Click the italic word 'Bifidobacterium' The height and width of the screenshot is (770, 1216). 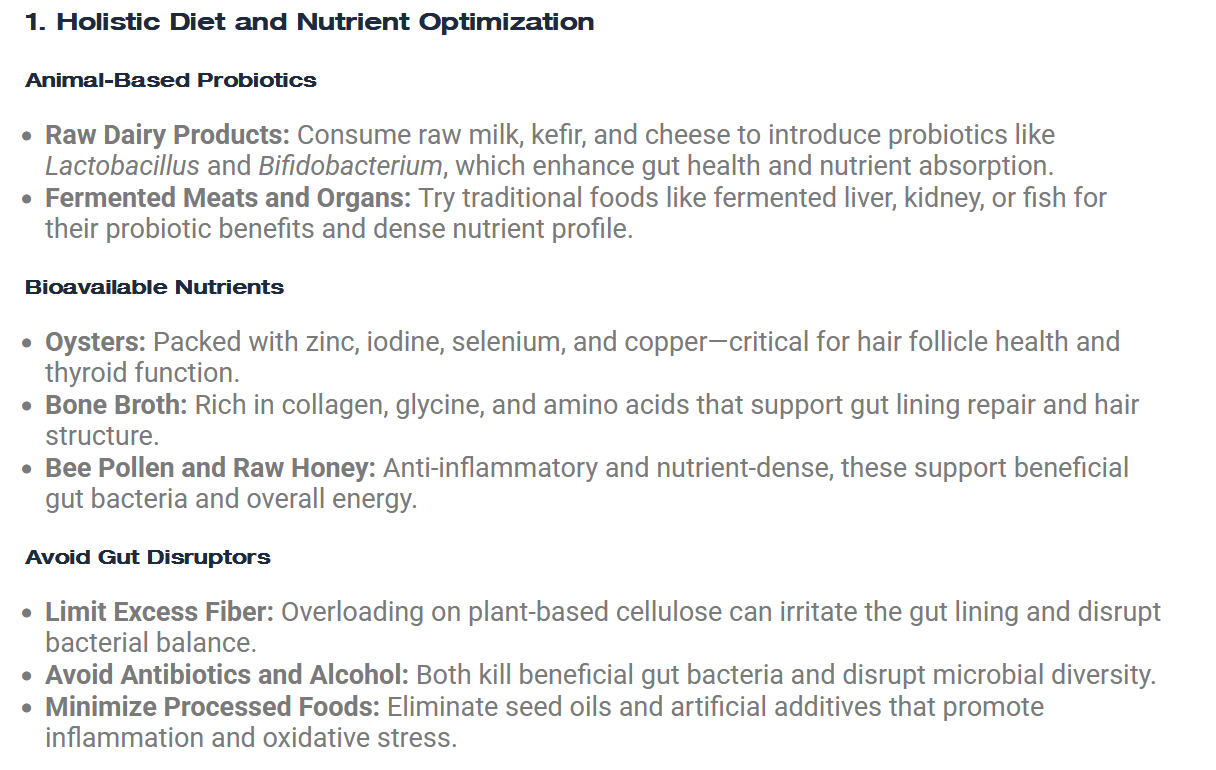[x=350, y=166]
